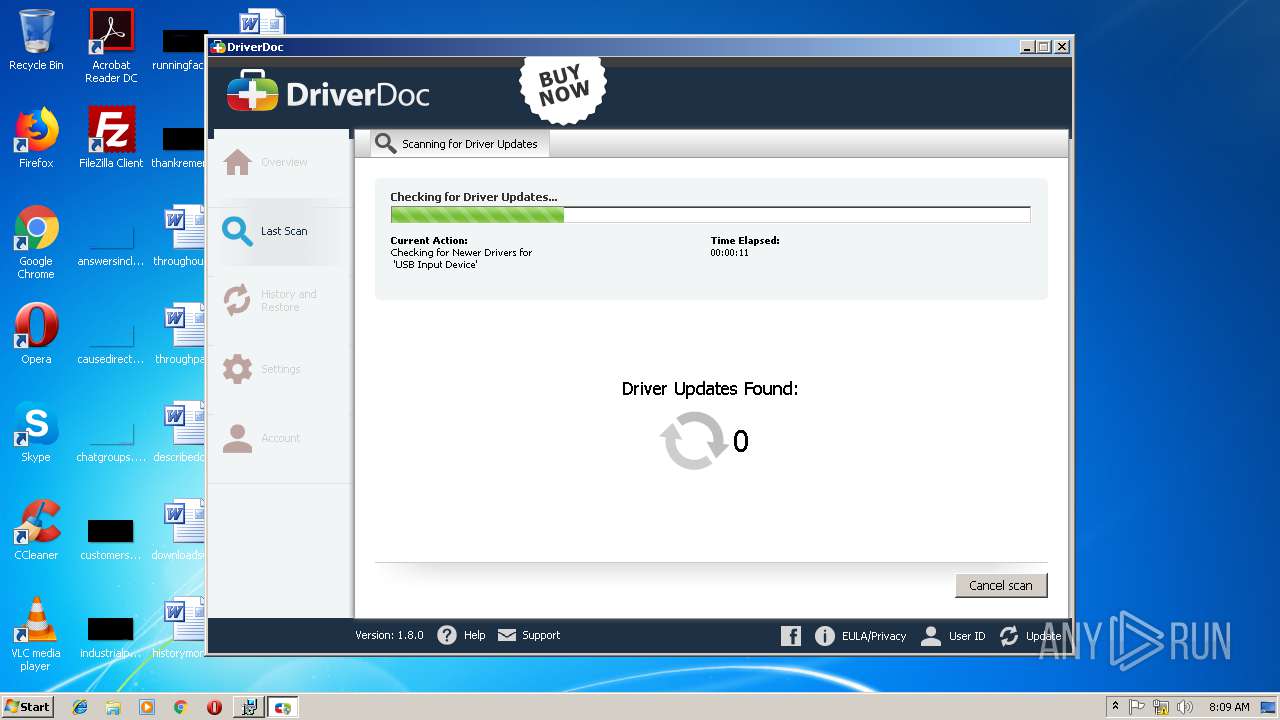Click the 'USB Input Device' action text
Viewport: 1280px width, 720px height.
435,265
